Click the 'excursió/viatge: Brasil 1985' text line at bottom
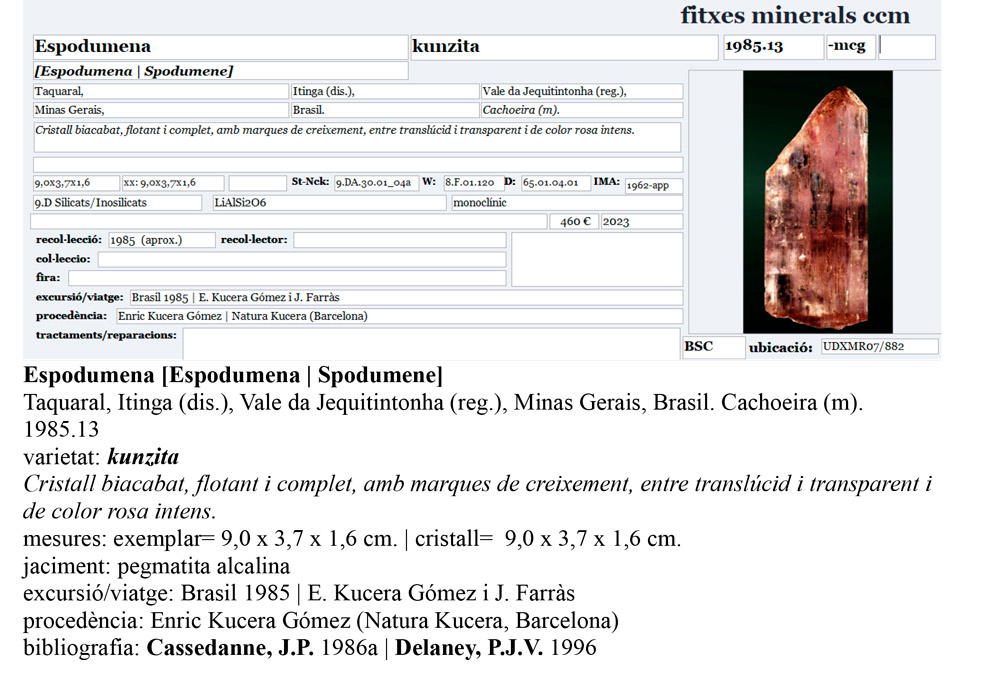1000x694 pixels. [x=299, y=593]
